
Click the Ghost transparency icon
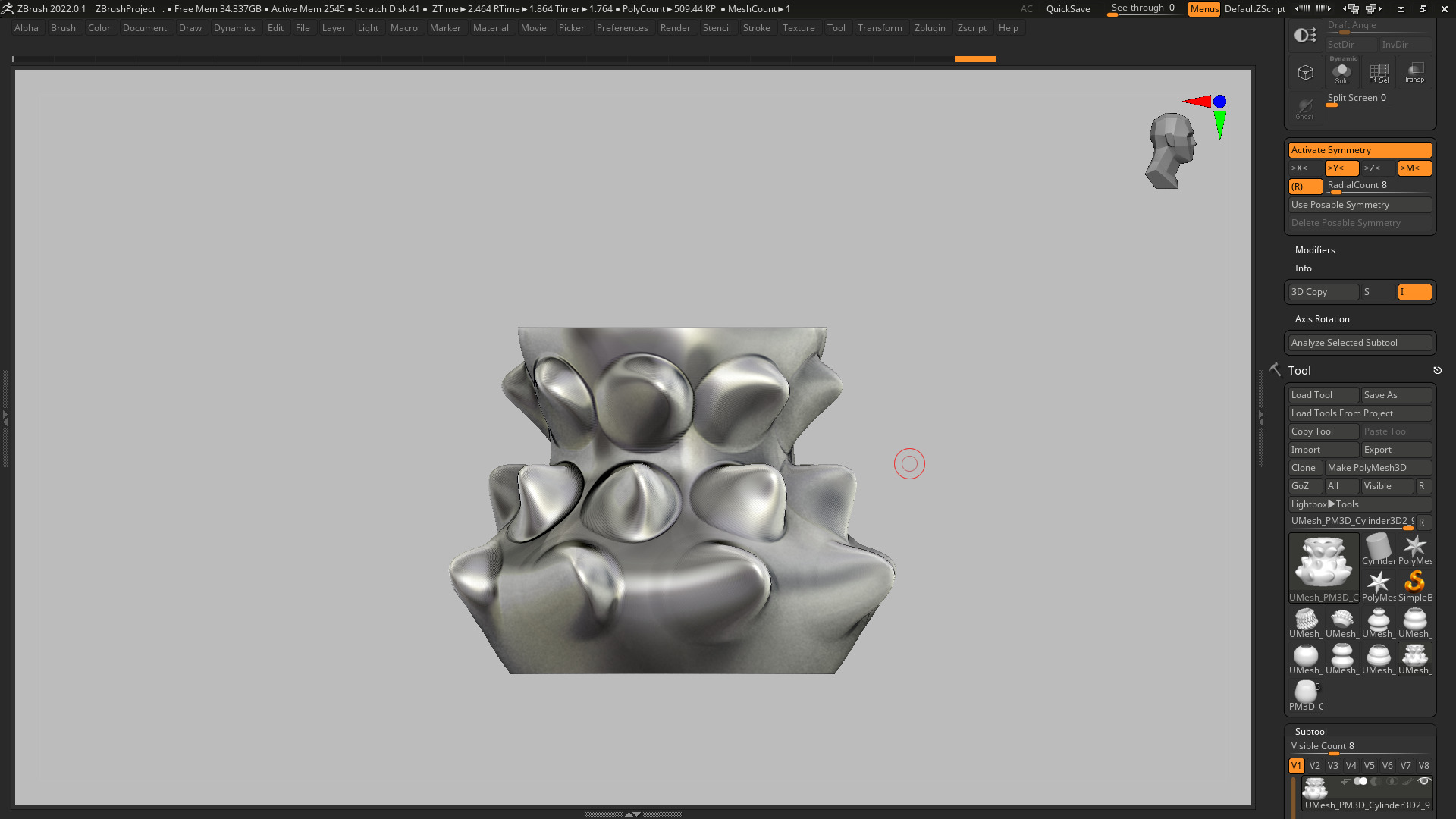[x=1305, y=108]
